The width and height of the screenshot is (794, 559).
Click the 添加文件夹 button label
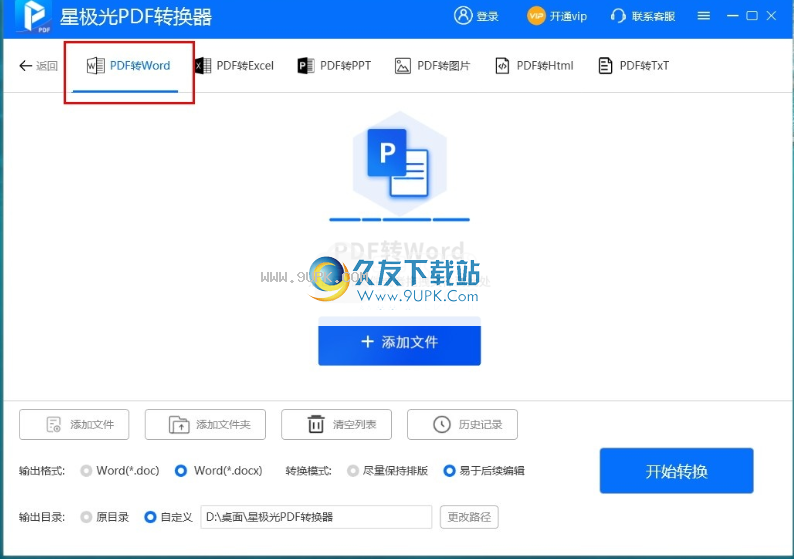[223, 424]
